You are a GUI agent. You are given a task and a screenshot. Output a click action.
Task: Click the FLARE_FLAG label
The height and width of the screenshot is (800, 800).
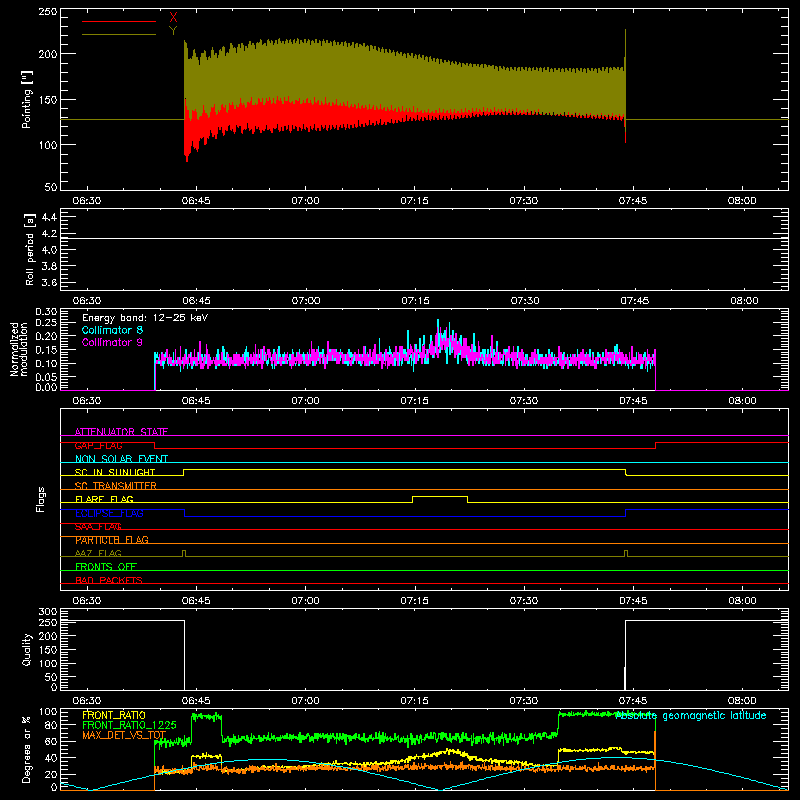(104, 499)
